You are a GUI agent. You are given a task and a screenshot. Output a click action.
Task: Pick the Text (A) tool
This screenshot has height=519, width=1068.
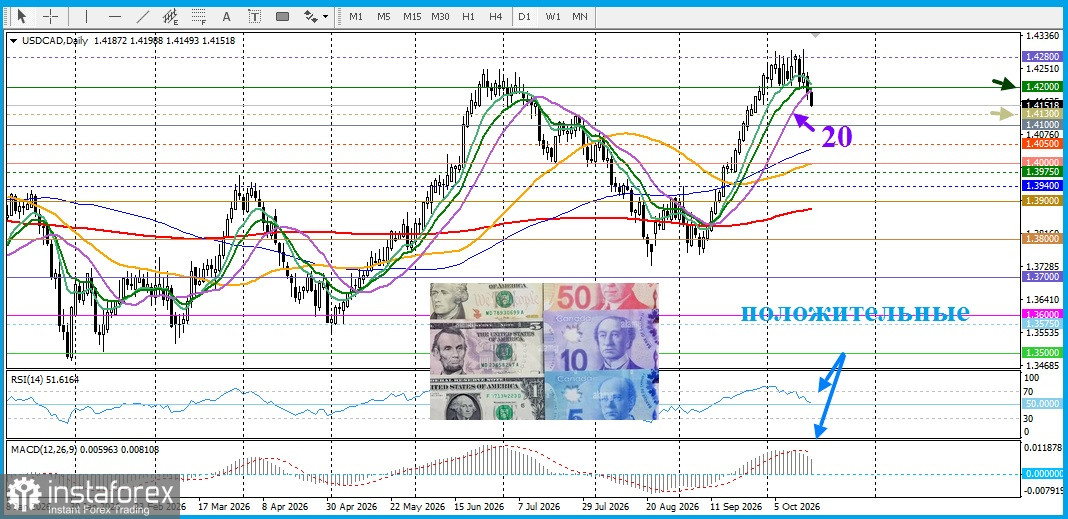tap(227, 16)
